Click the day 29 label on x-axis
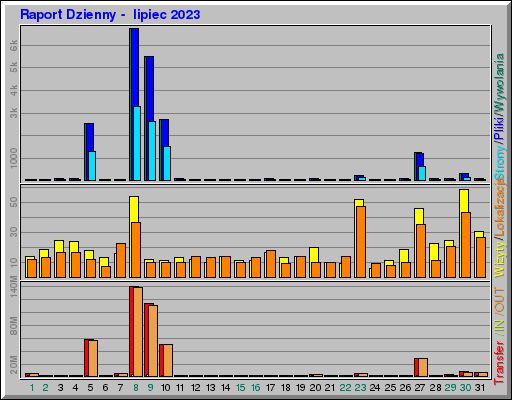Image resolution: width=512 pixels, height=400 pixels. coord(450,388)
